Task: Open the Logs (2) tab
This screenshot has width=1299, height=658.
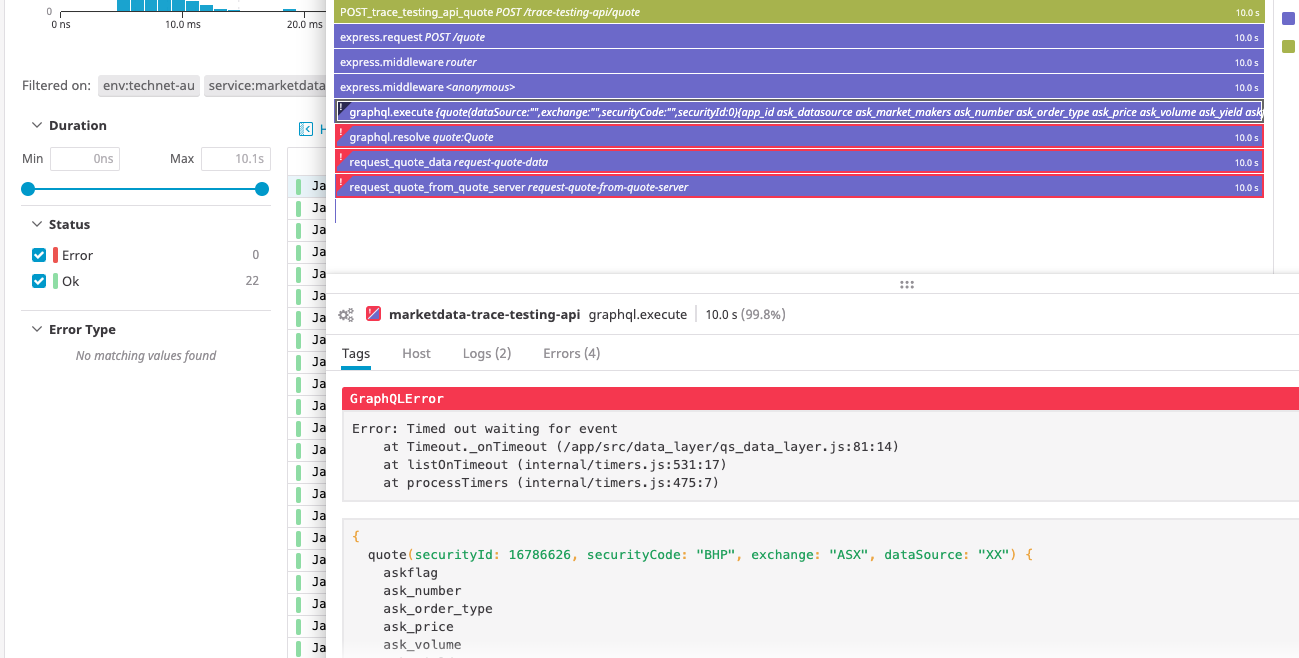Action: point(487,353)
